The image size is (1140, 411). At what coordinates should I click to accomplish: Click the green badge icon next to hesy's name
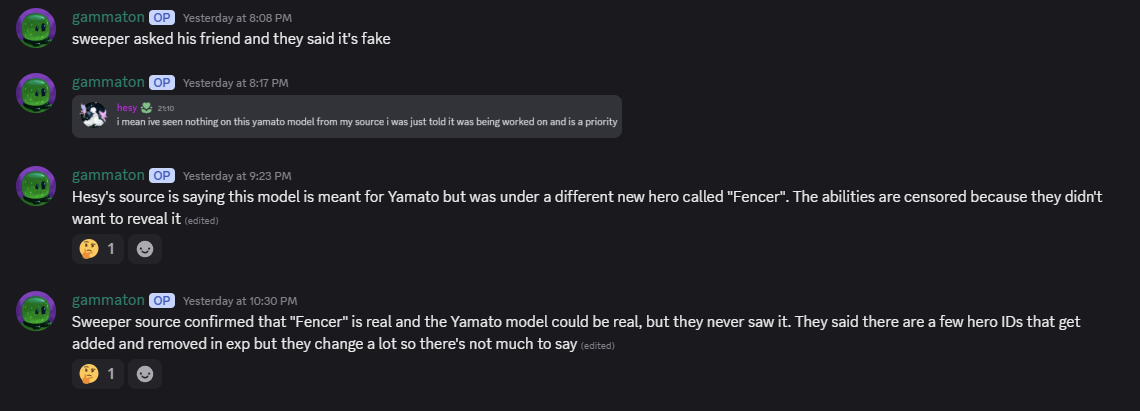coord(146,107)
